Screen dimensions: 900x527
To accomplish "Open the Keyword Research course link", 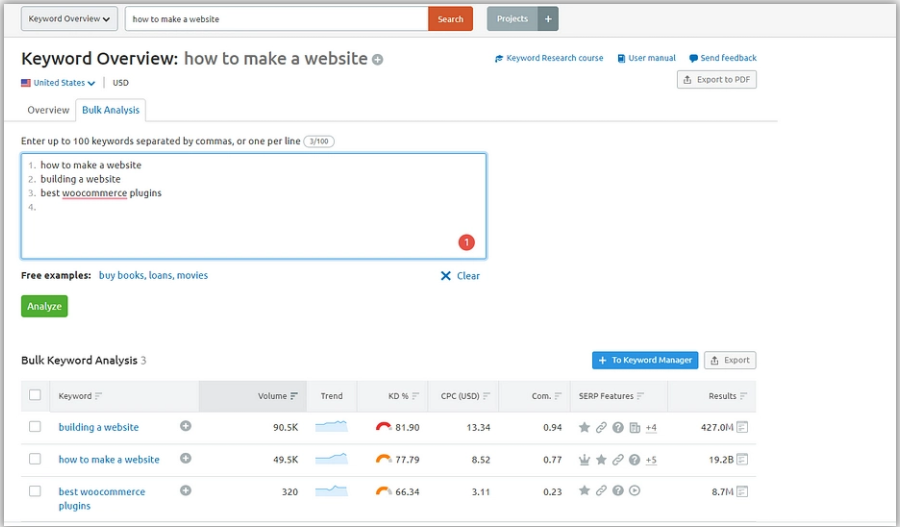I will coord(549,58).
